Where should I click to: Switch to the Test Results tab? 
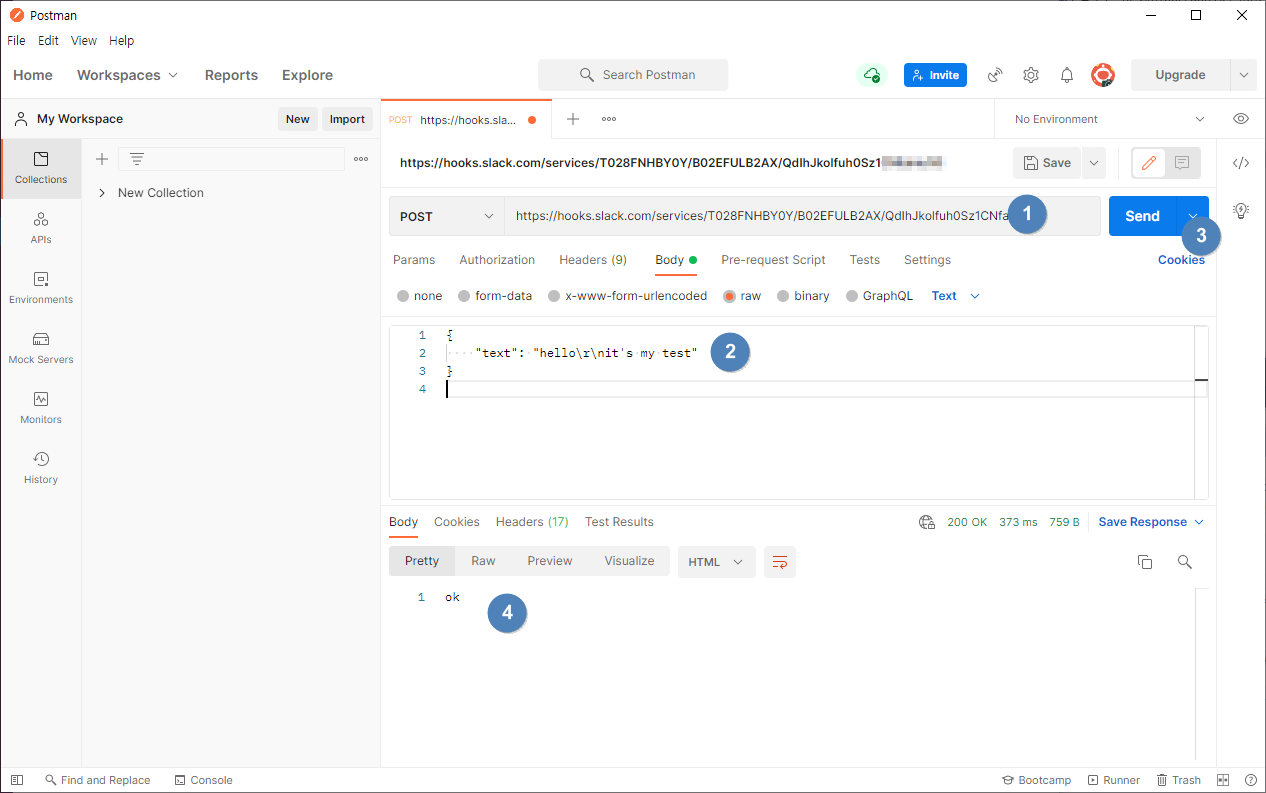tap(619, 522)
